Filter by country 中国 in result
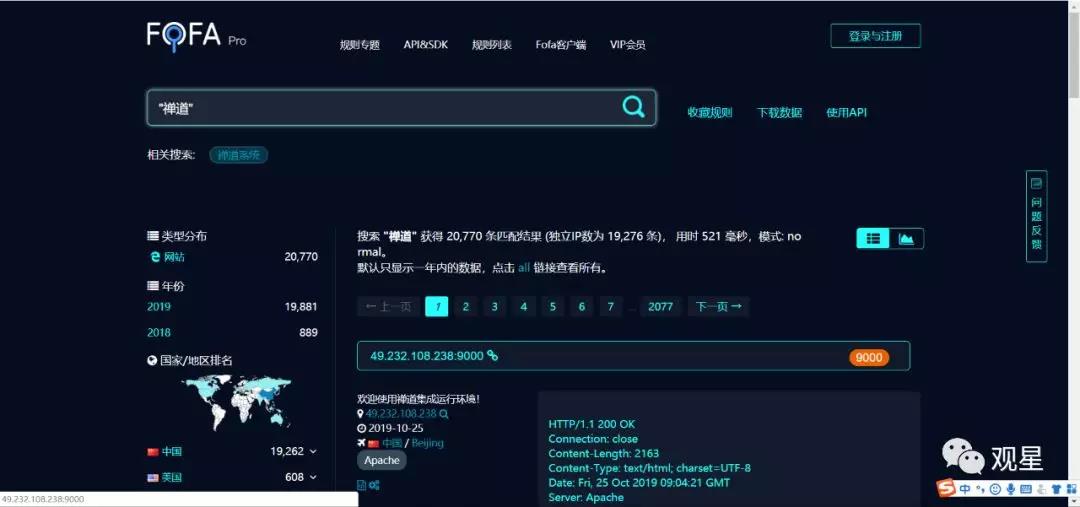Screen dimensions: 1080x507 coord(392,443)
